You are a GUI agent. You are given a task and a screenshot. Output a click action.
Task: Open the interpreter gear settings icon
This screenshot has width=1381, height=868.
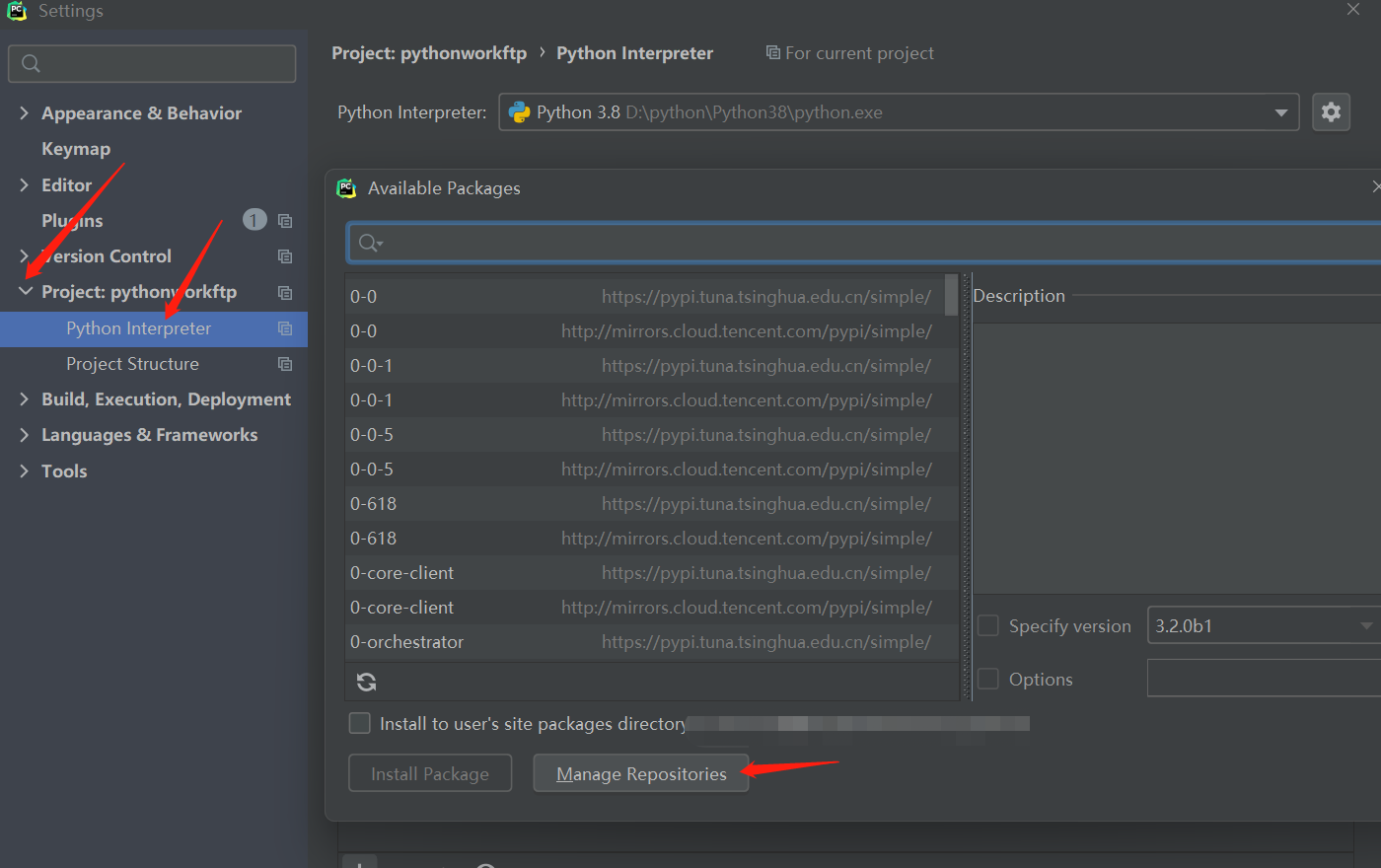tap(1331, 112)
